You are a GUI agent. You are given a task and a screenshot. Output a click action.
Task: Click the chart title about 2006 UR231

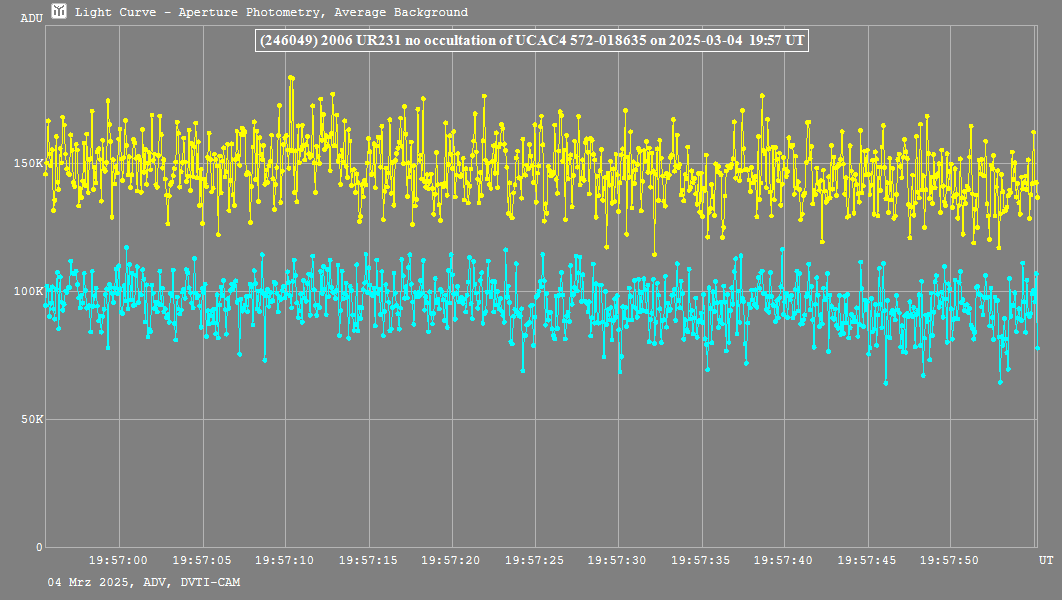531,41
